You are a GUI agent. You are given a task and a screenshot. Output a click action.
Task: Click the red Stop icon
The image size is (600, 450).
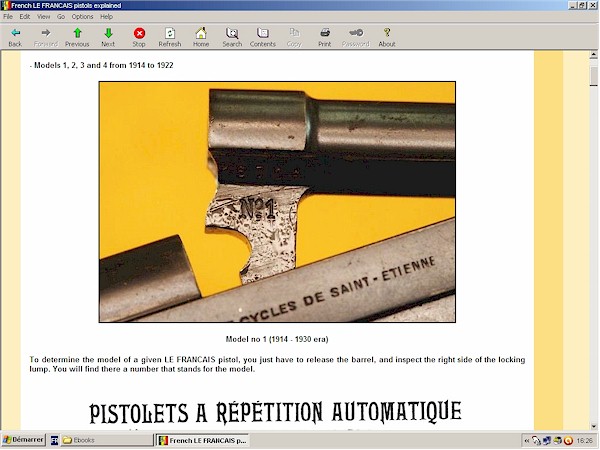click(139, 33)
